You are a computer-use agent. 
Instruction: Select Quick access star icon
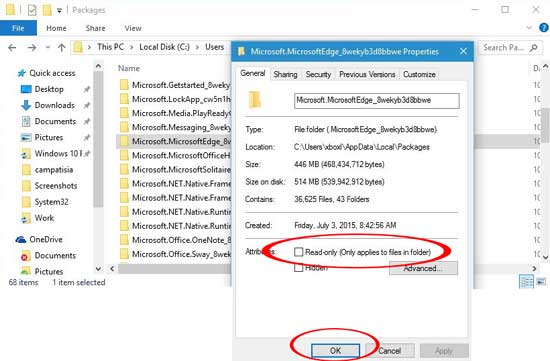pyautogui.click(x=22, y=73)
